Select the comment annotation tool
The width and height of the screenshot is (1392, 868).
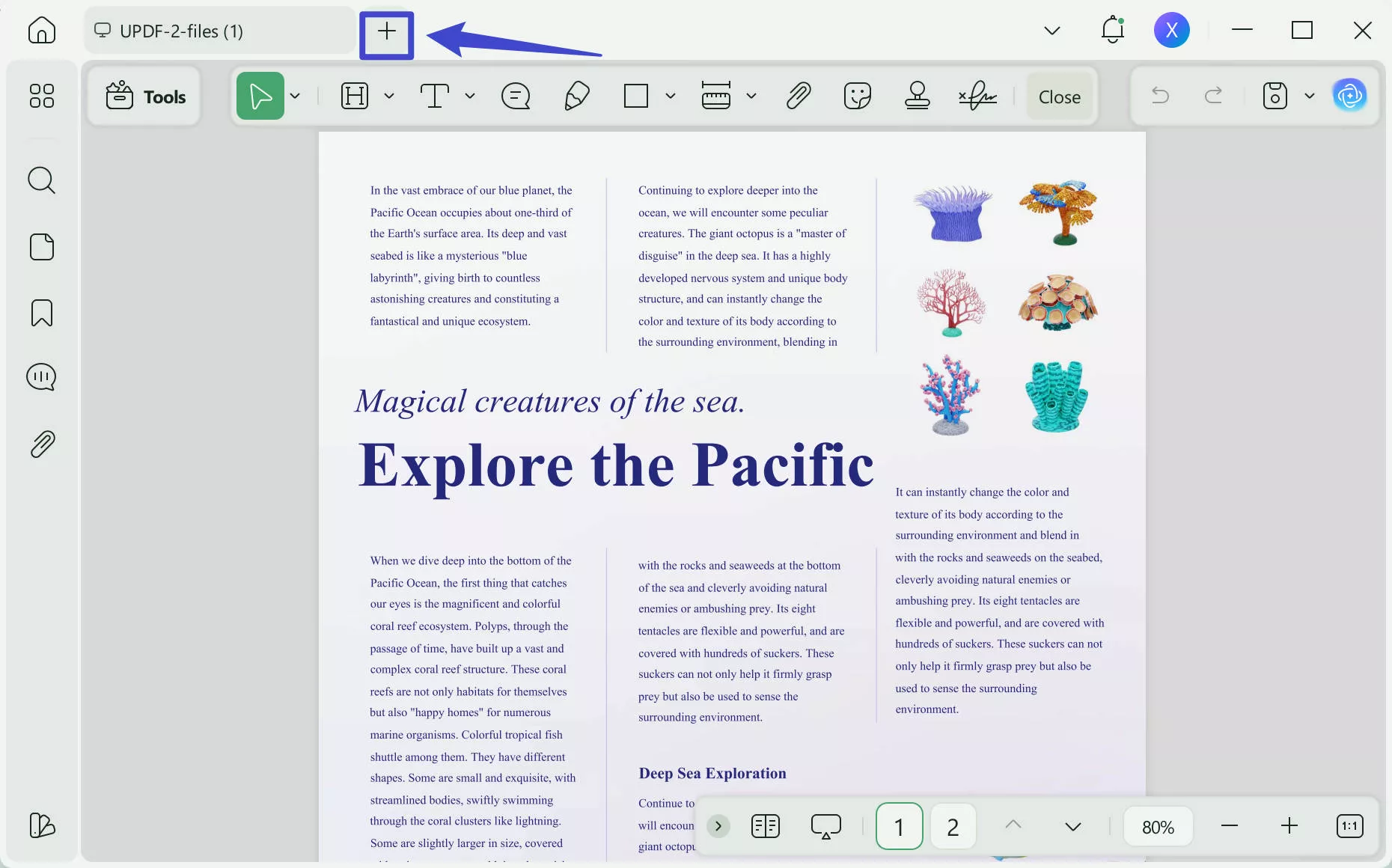pyautogui.click(x=515, y=96)
